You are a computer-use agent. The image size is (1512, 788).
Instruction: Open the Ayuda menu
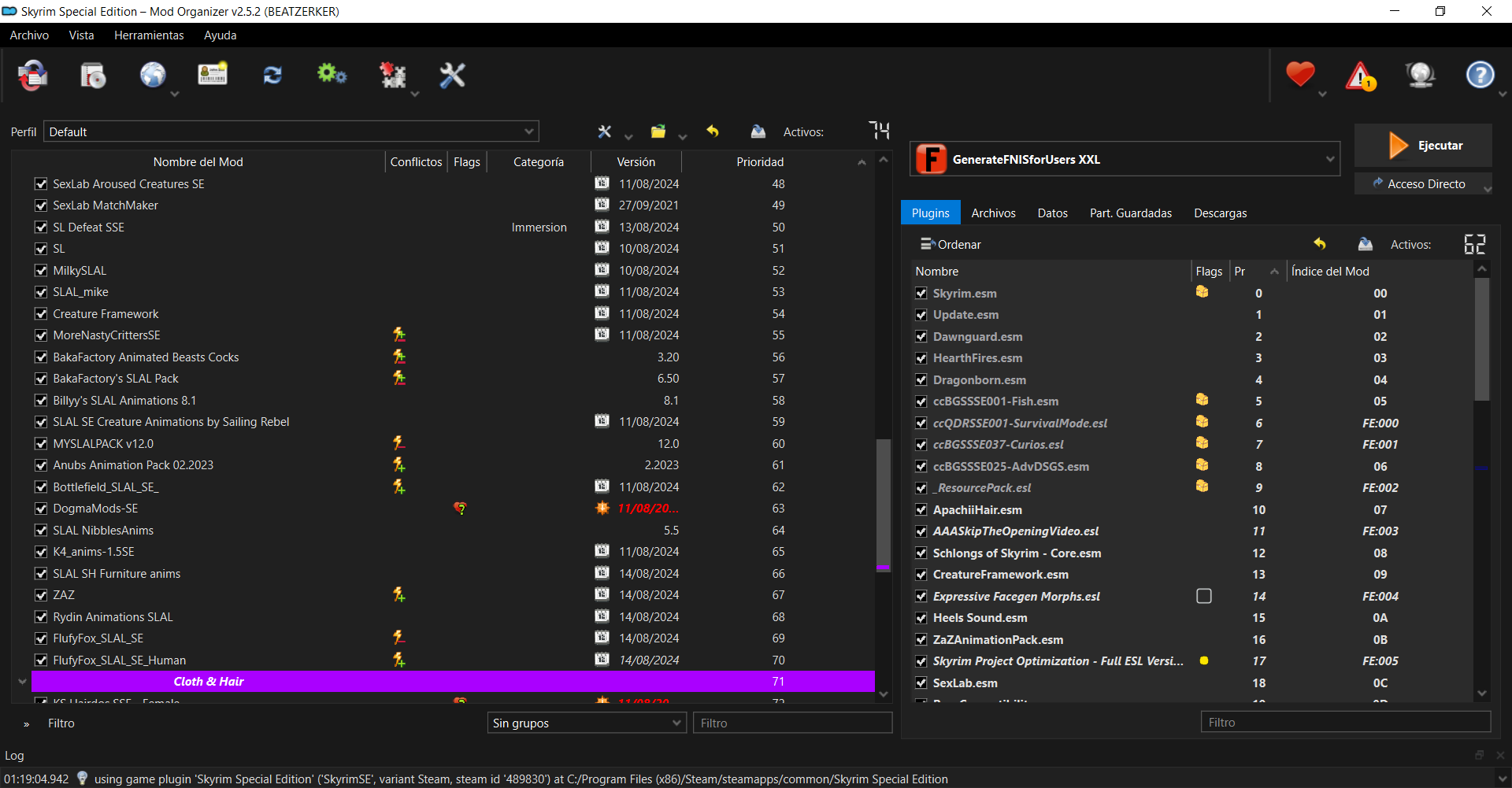point(220,35)
